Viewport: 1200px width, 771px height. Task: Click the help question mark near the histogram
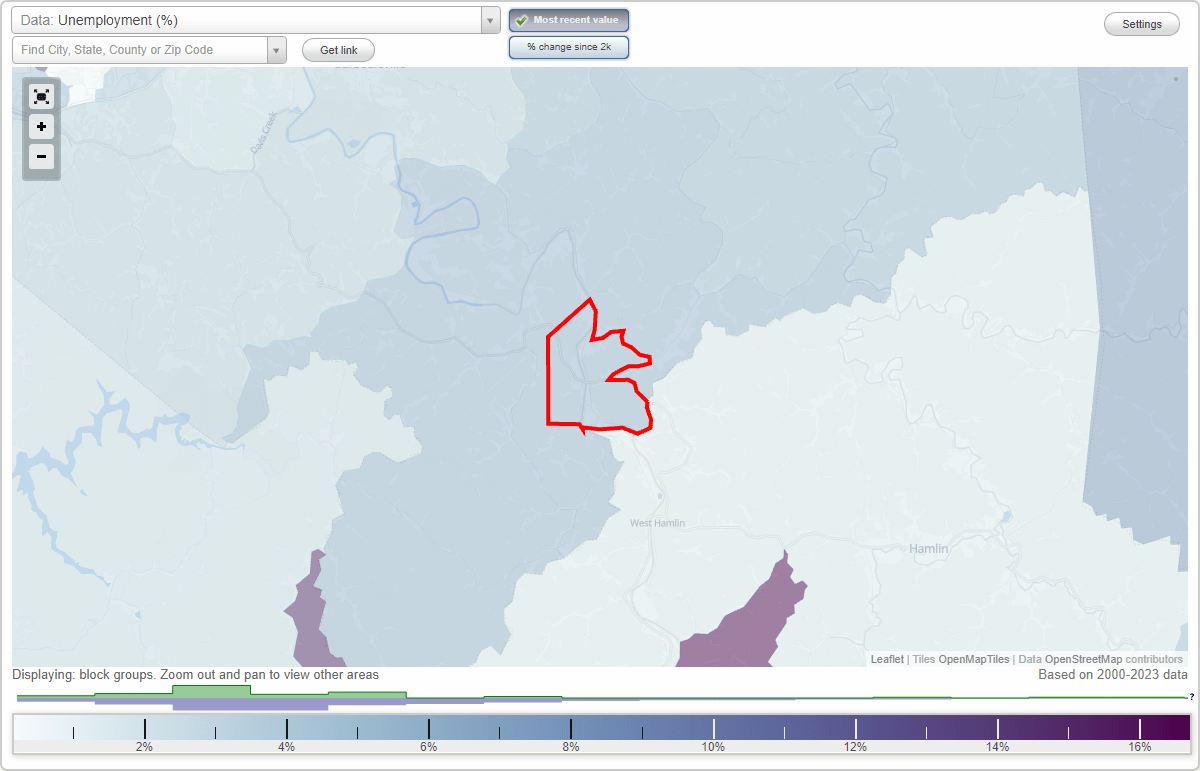pos(1193,697)
